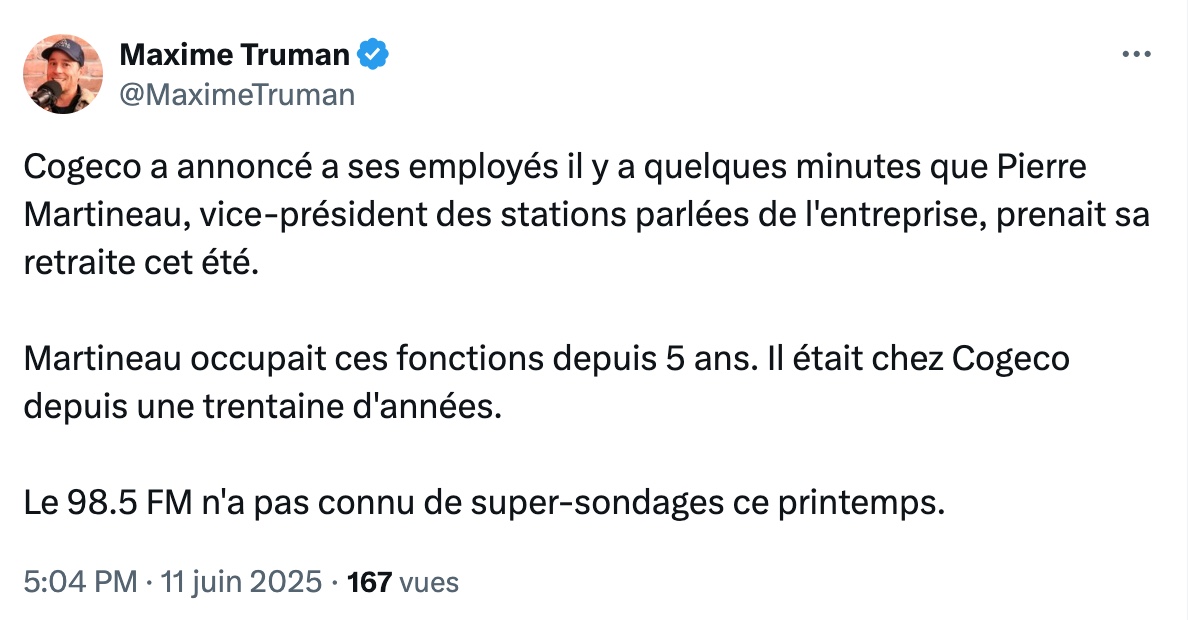Click the Maxime Truman display name

point(234,55)
